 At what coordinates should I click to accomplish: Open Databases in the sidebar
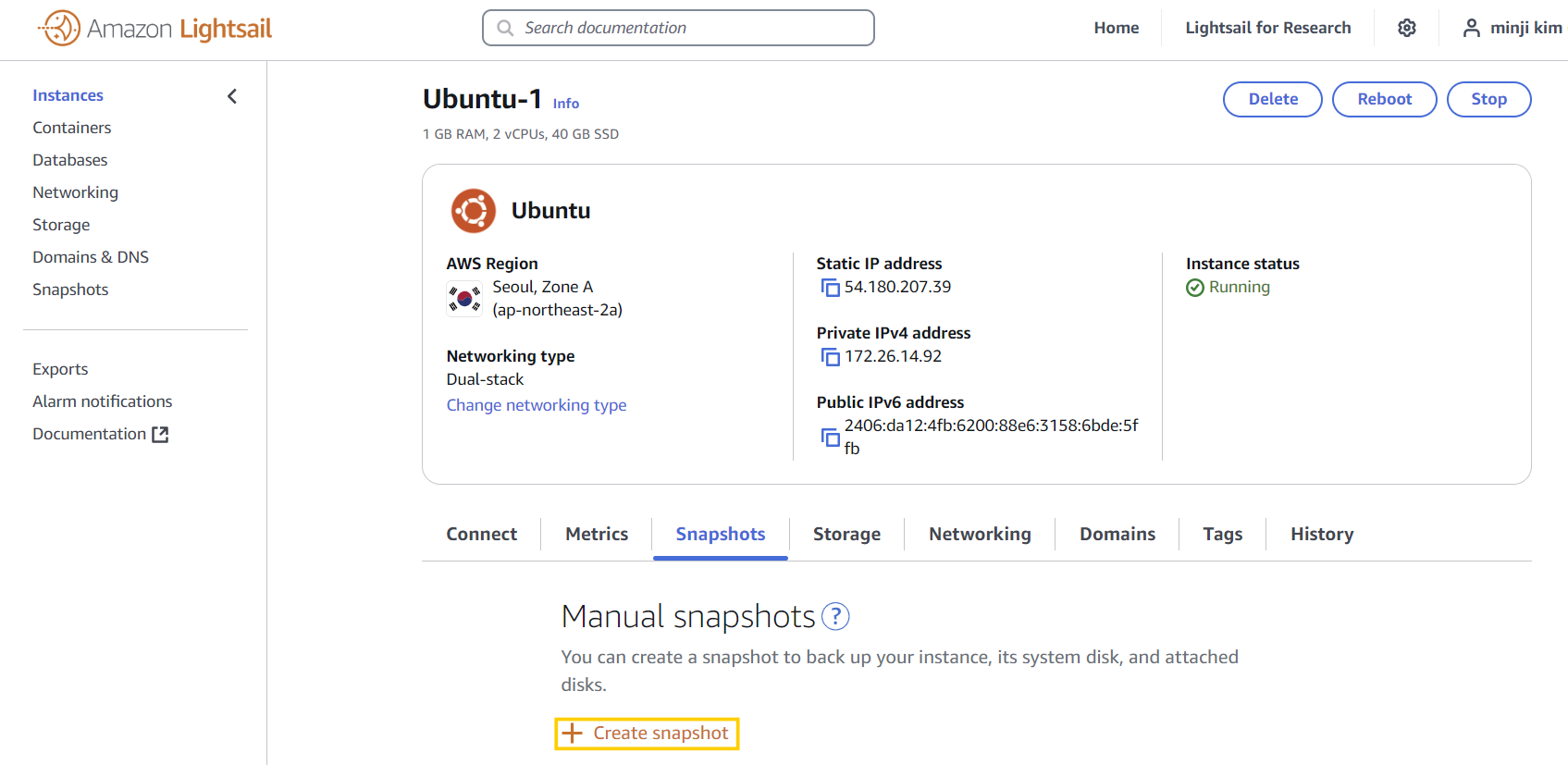[x=69, y=160]
